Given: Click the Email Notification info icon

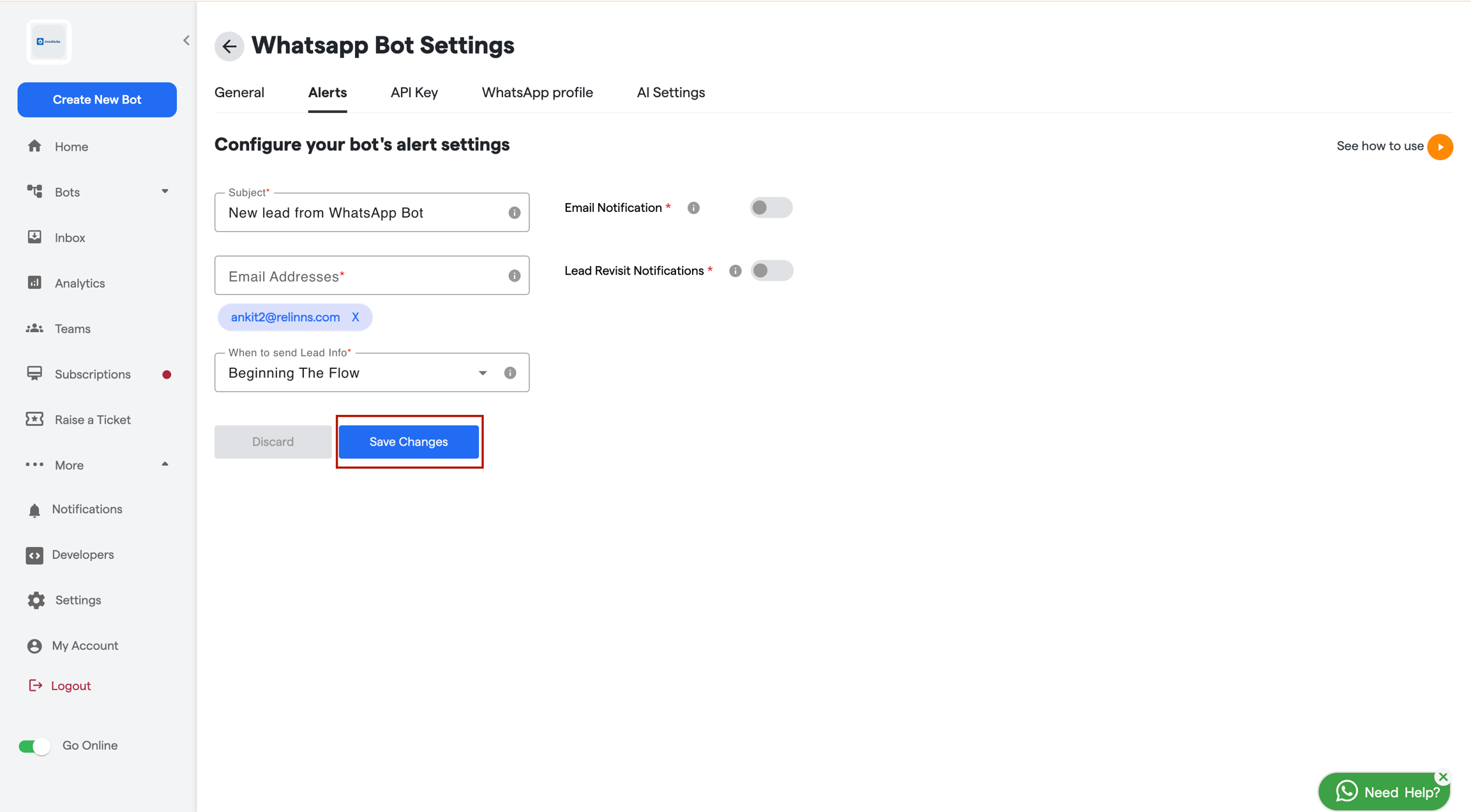Looking at the screenshot, I should [x=693, y=208].
